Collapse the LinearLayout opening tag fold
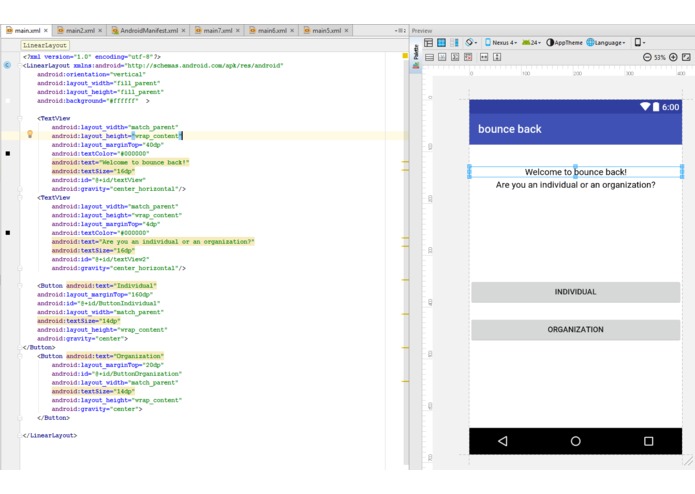Viewport: 695px width, 494px height. [20, 66]
